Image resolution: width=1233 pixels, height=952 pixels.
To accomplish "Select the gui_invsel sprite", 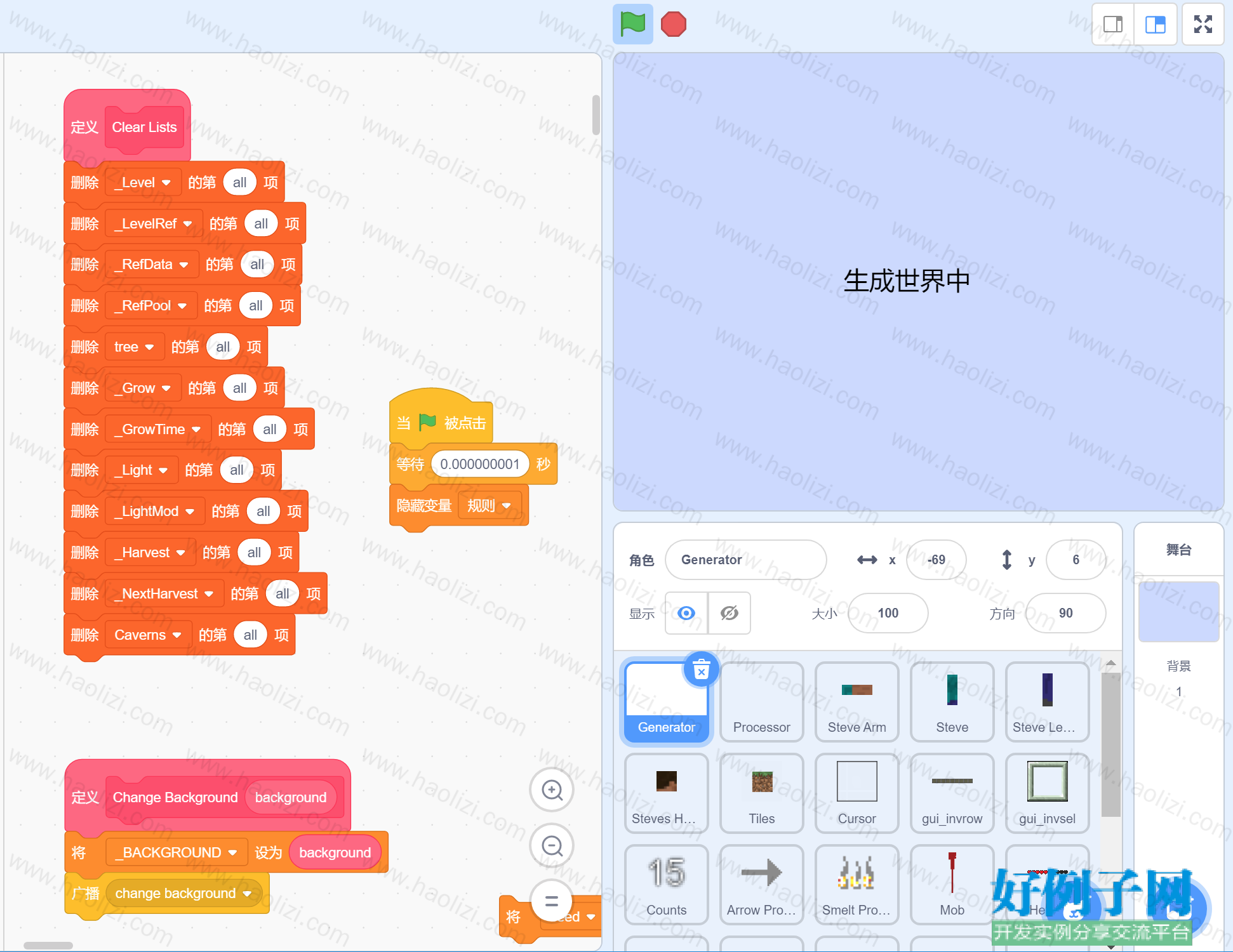I will (x=1048, y=793).
